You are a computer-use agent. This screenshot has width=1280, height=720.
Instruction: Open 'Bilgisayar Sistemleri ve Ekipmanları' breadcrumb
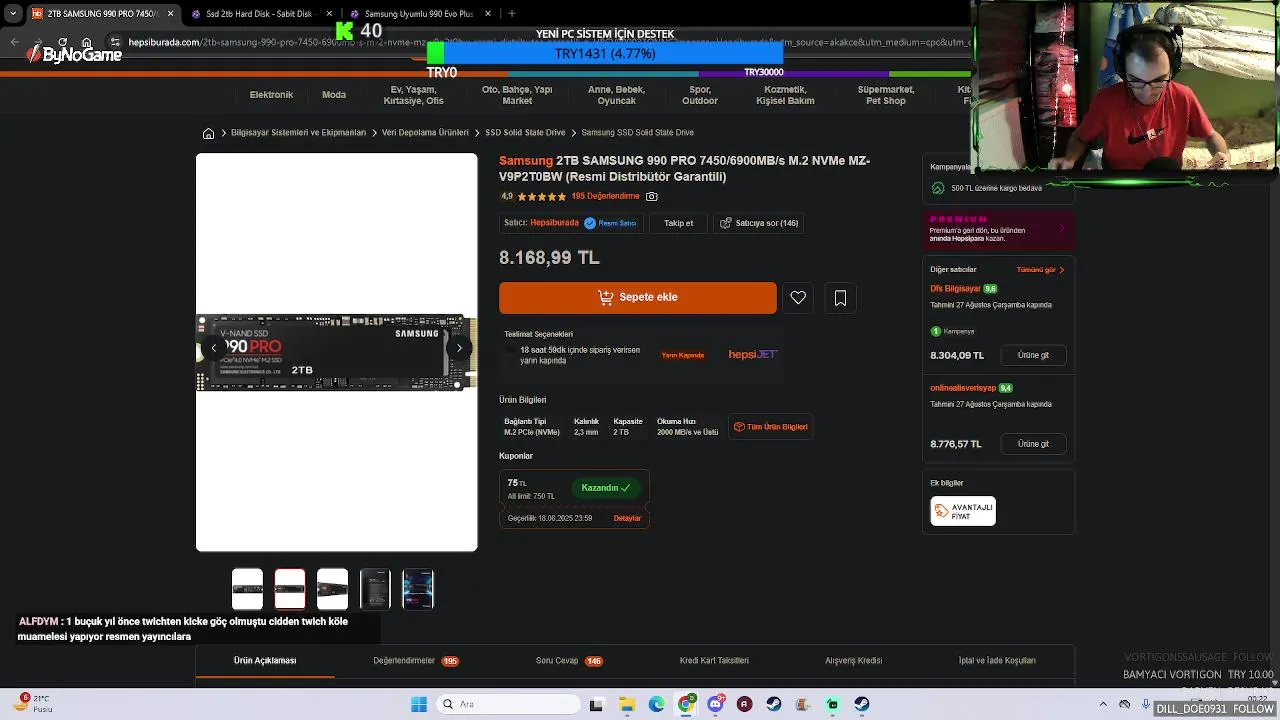coord(298,133)
